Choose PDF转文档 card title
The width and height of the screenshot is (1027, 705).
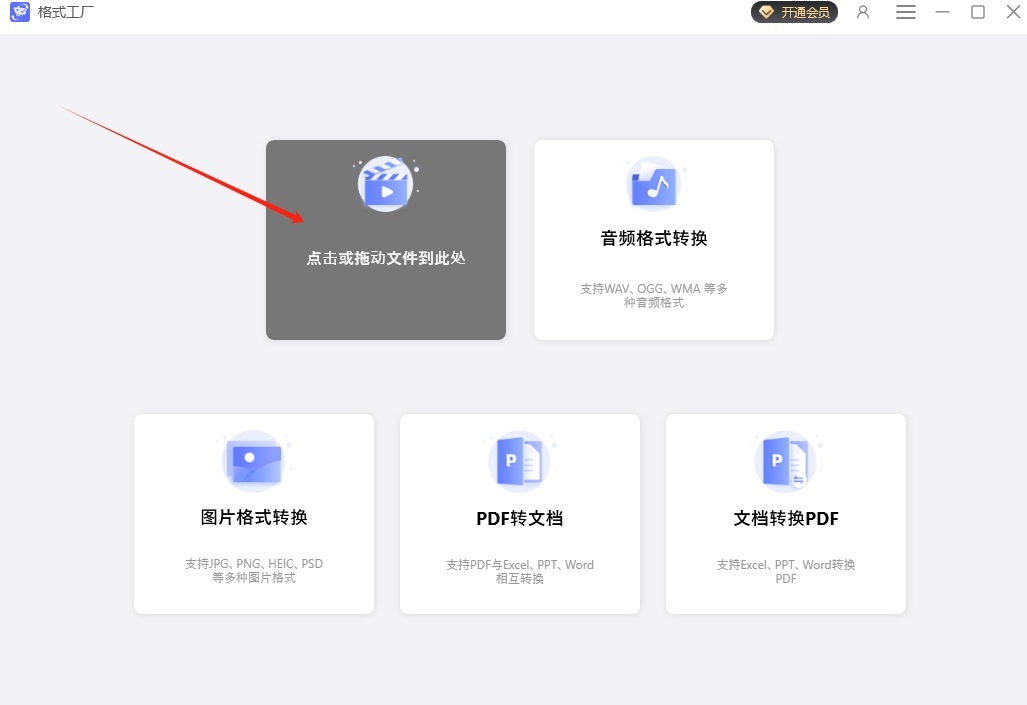coord(519,518)
